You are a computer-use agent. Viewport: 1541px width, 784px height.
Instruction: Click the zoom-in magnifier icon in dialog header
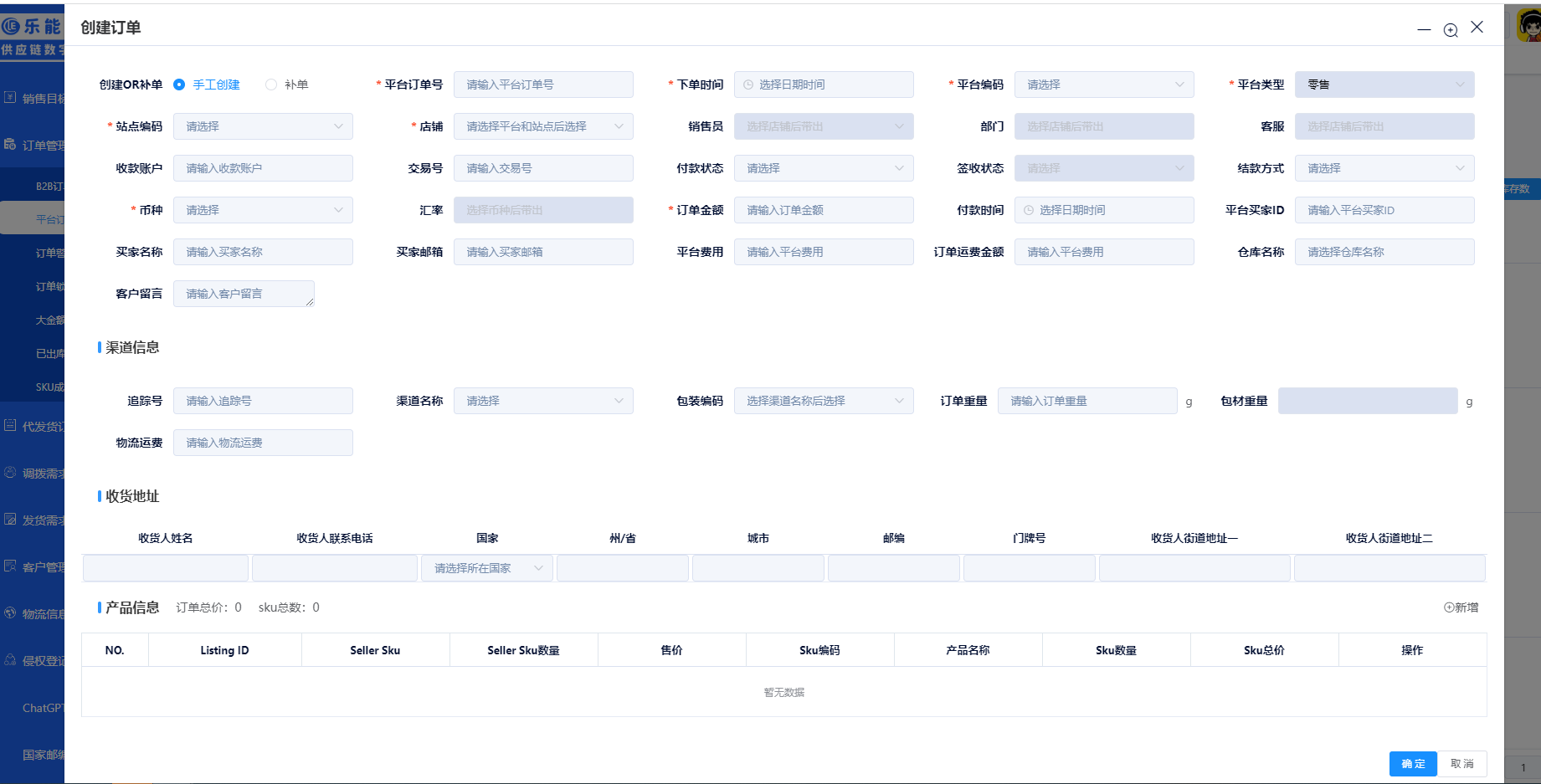(1451, 30)
